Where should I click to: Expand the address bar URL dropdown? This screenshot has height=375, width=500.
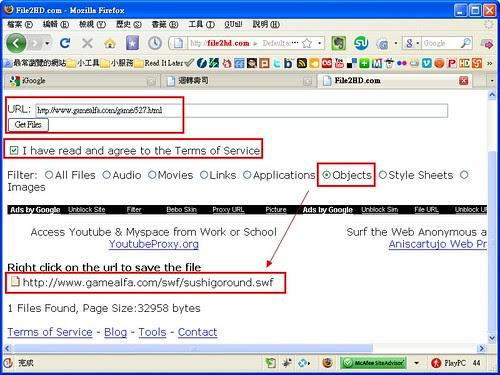point(320,43)
